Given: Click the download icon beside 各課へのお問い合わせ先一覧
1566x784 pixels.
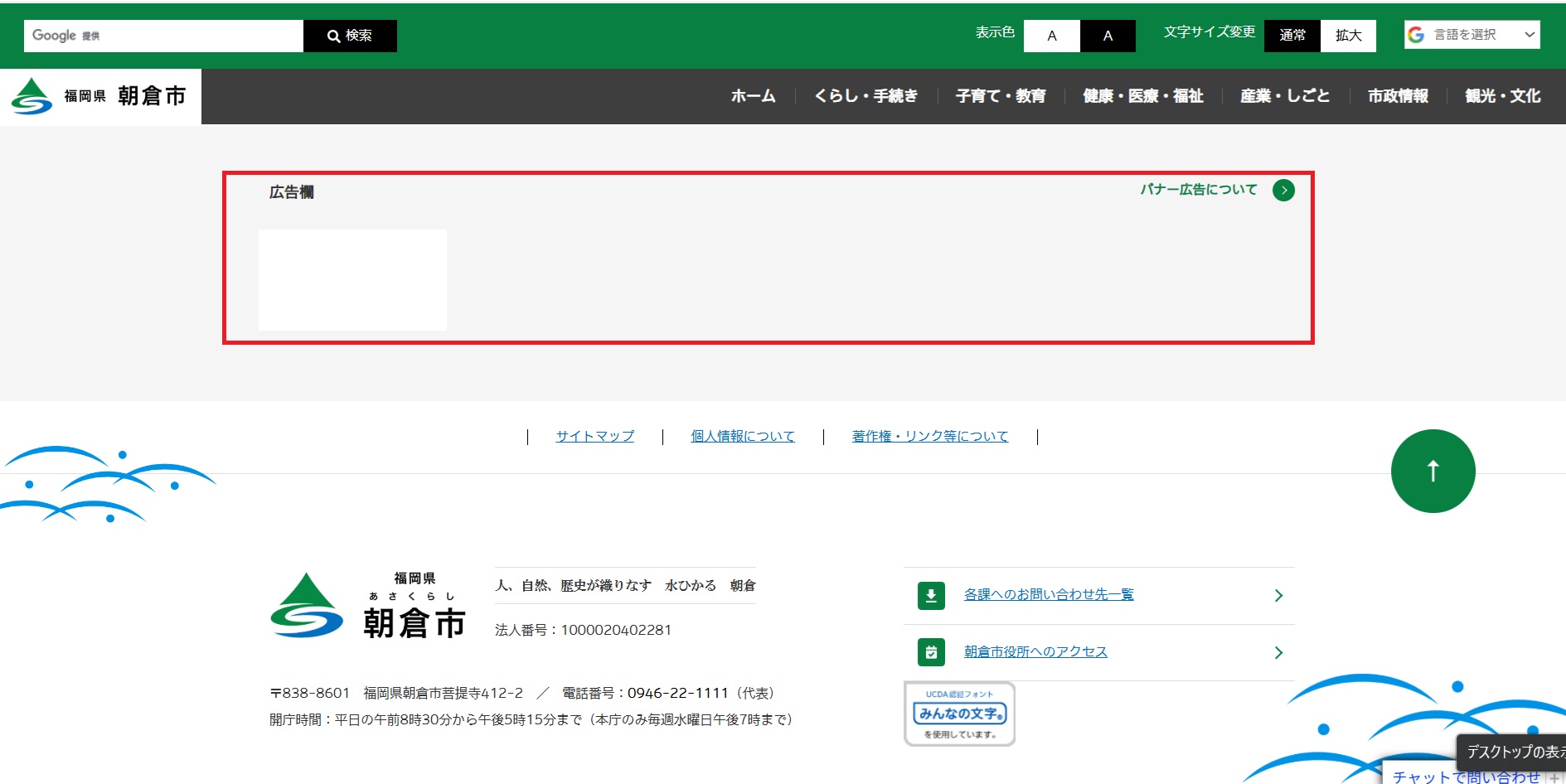Looking at the screenshot, I should tap(931, 595).
